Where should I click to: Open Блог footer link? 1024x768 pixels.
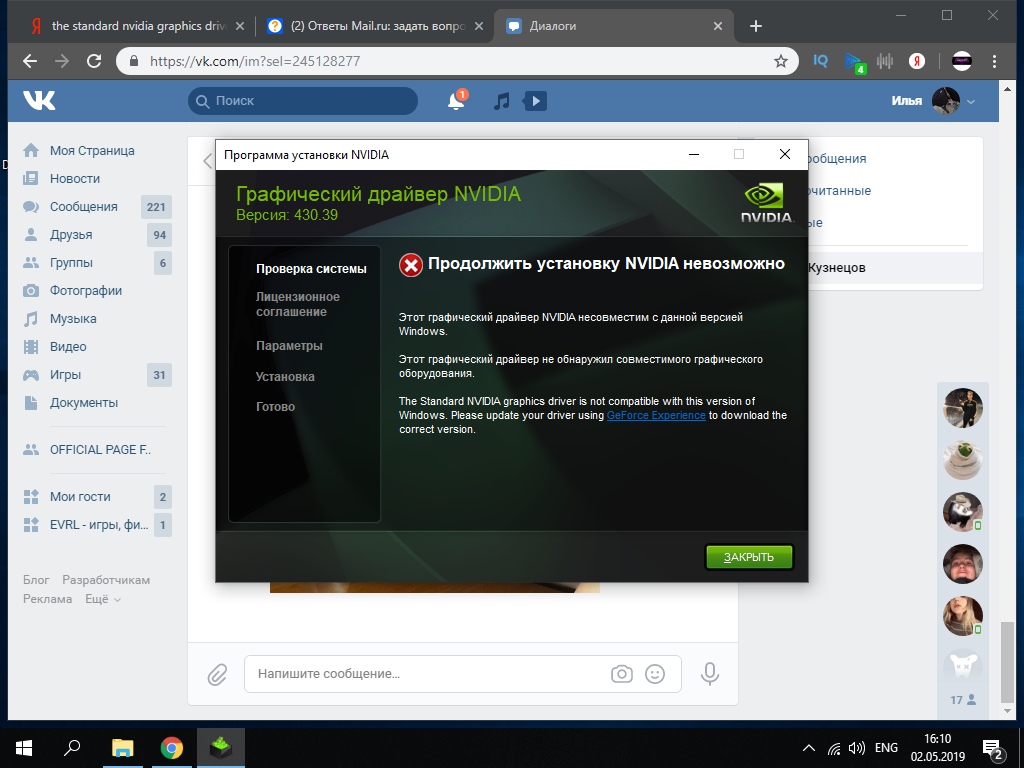coord(36,580)
